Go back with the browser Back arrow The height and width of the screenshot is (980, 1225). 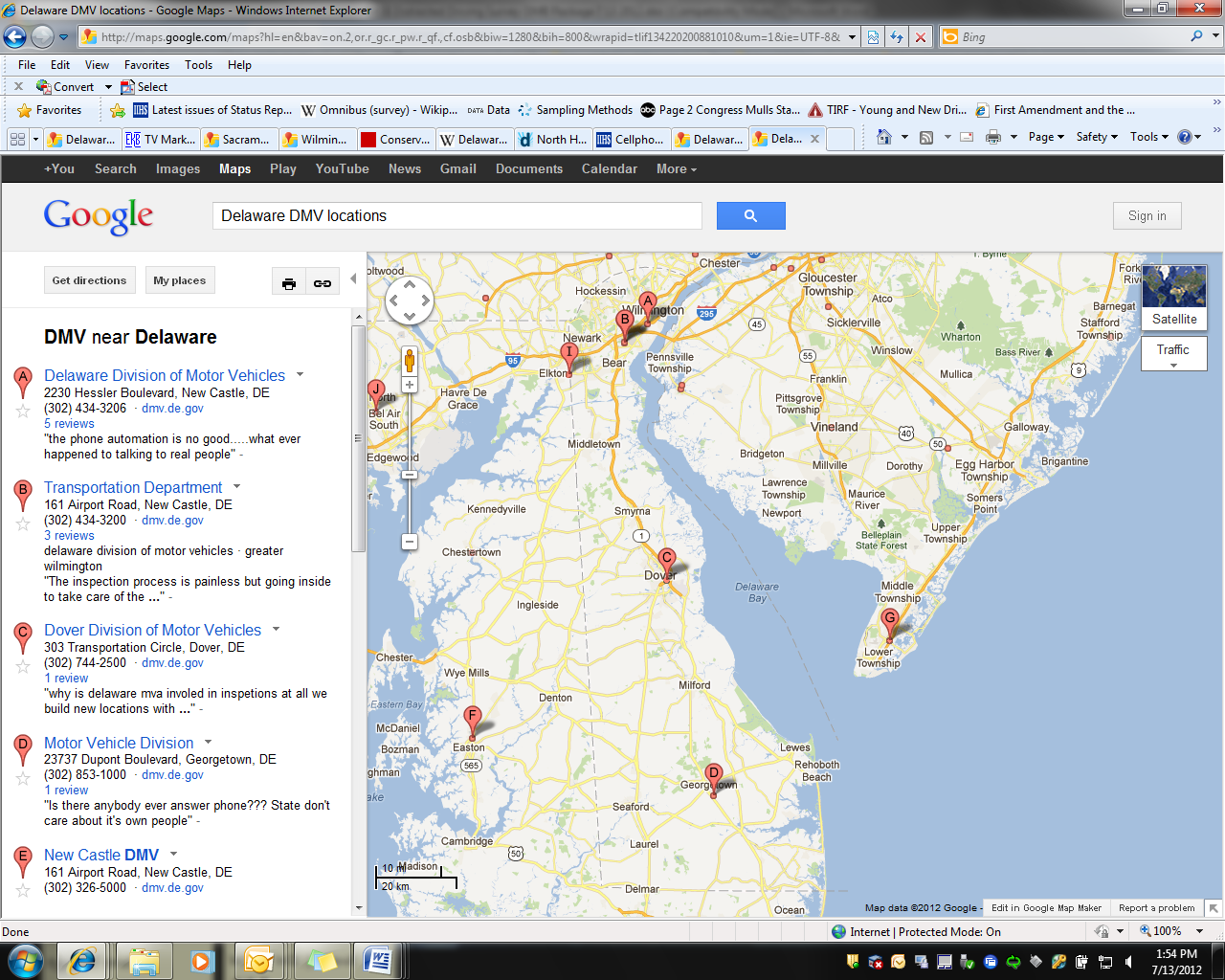14,37
